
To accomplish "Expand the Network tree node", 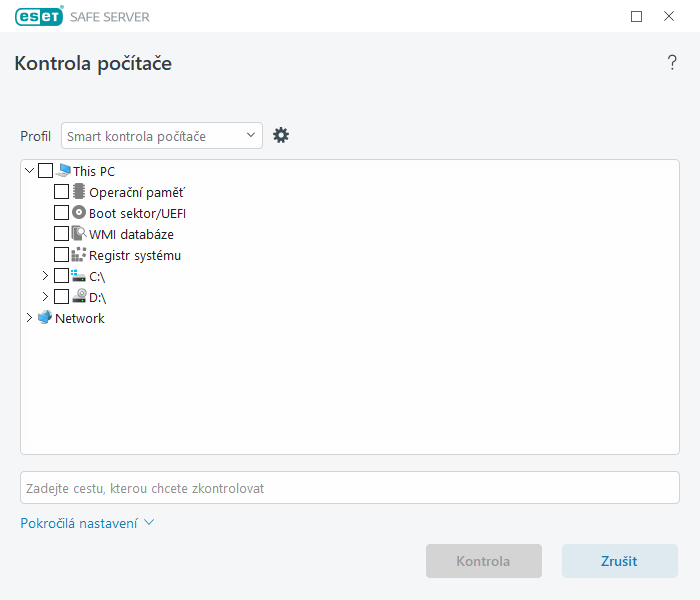I will [x=28, y=318].
